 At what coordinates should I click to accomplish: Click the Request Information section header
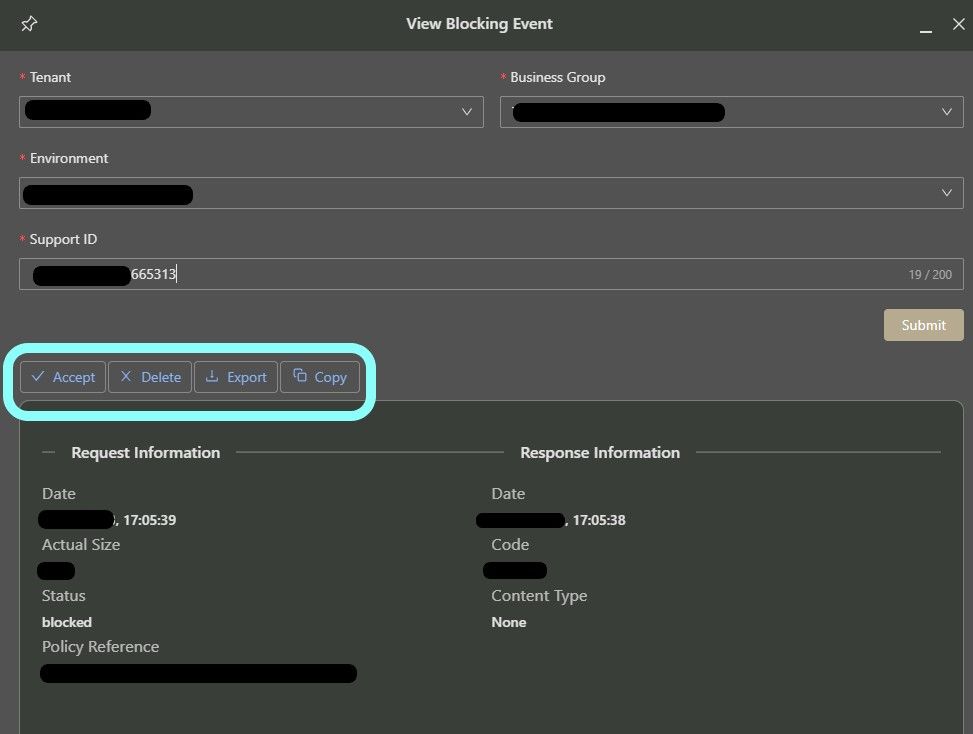pos(146,453)
